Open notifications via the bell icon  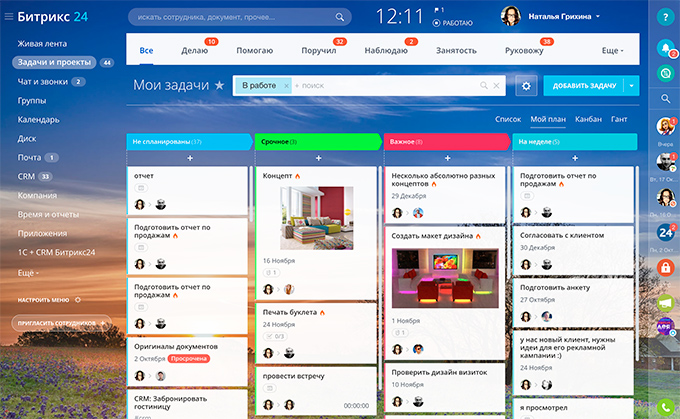tap(664, 48)
